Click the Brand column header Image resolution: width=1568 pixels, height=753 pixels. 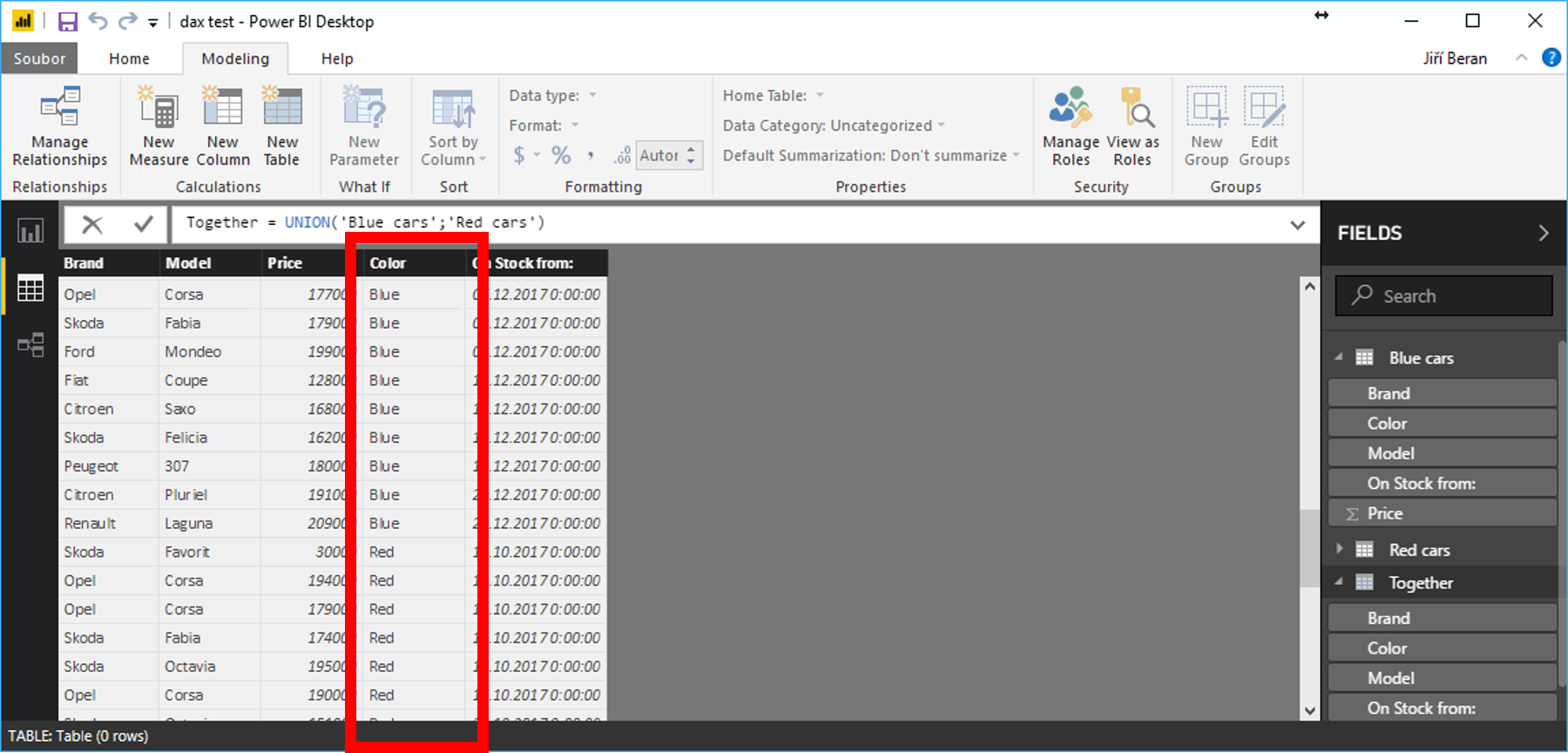tap(108, 262)
